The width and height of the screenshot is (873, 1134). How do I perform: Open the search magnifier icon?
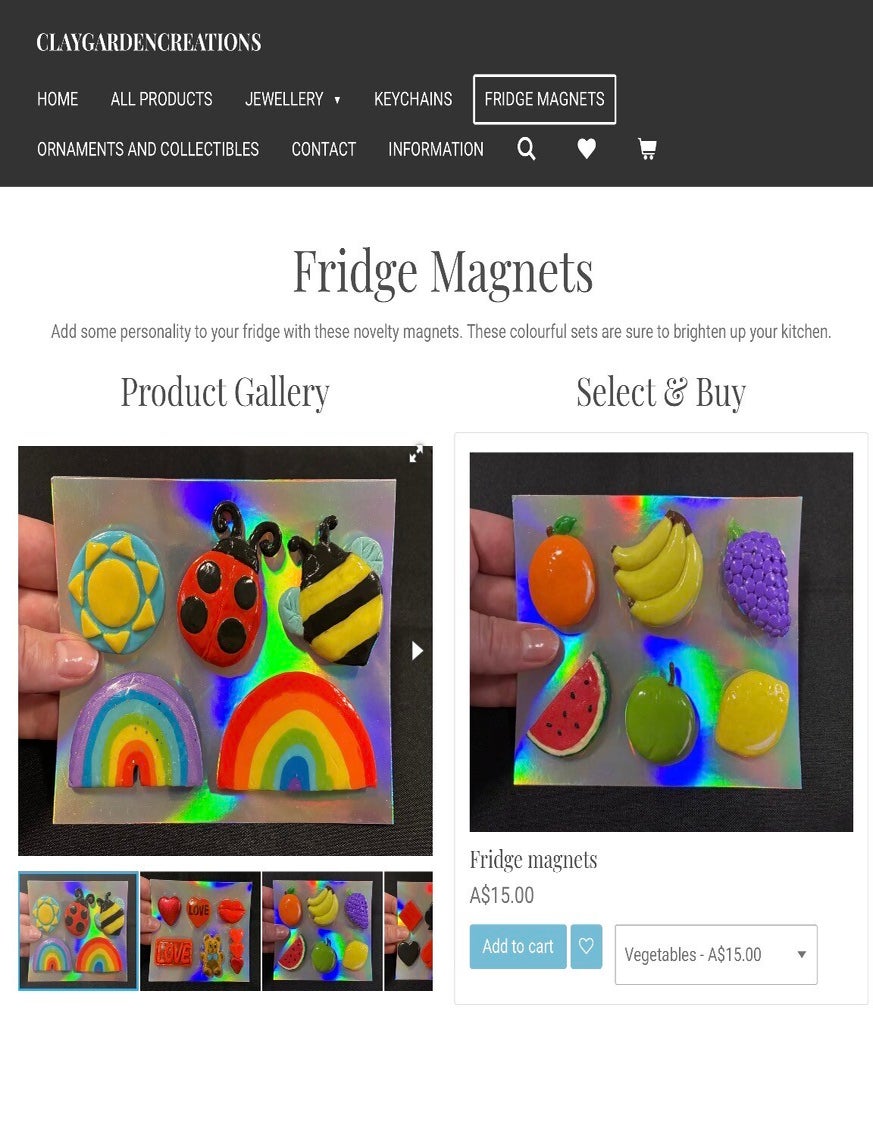point(527,149)
